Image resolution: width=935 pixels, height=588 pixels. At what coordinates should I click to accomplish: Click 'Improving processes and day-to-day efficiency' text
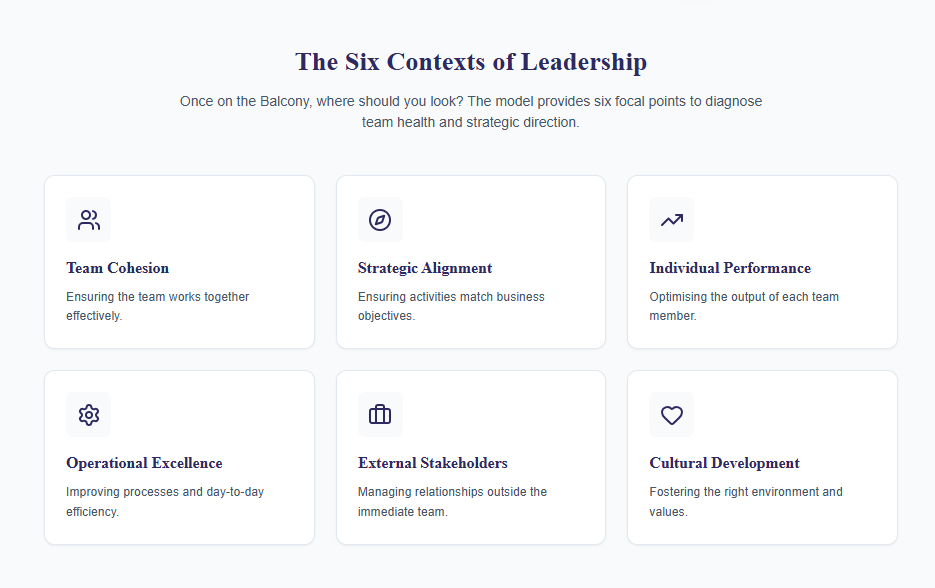[x=165, y=501]
